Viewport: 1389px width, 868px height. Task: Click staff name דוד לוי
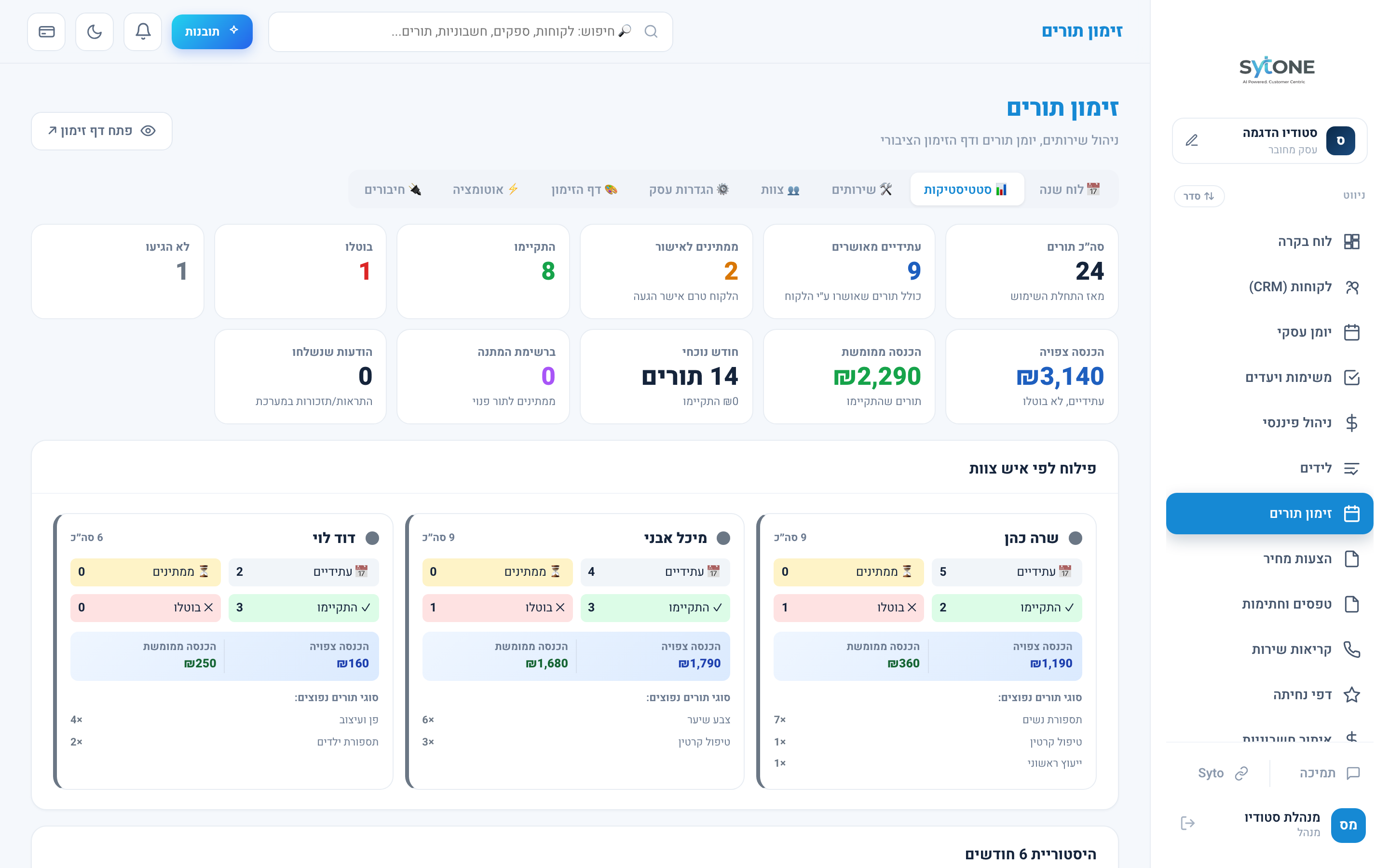click(333, 538)
